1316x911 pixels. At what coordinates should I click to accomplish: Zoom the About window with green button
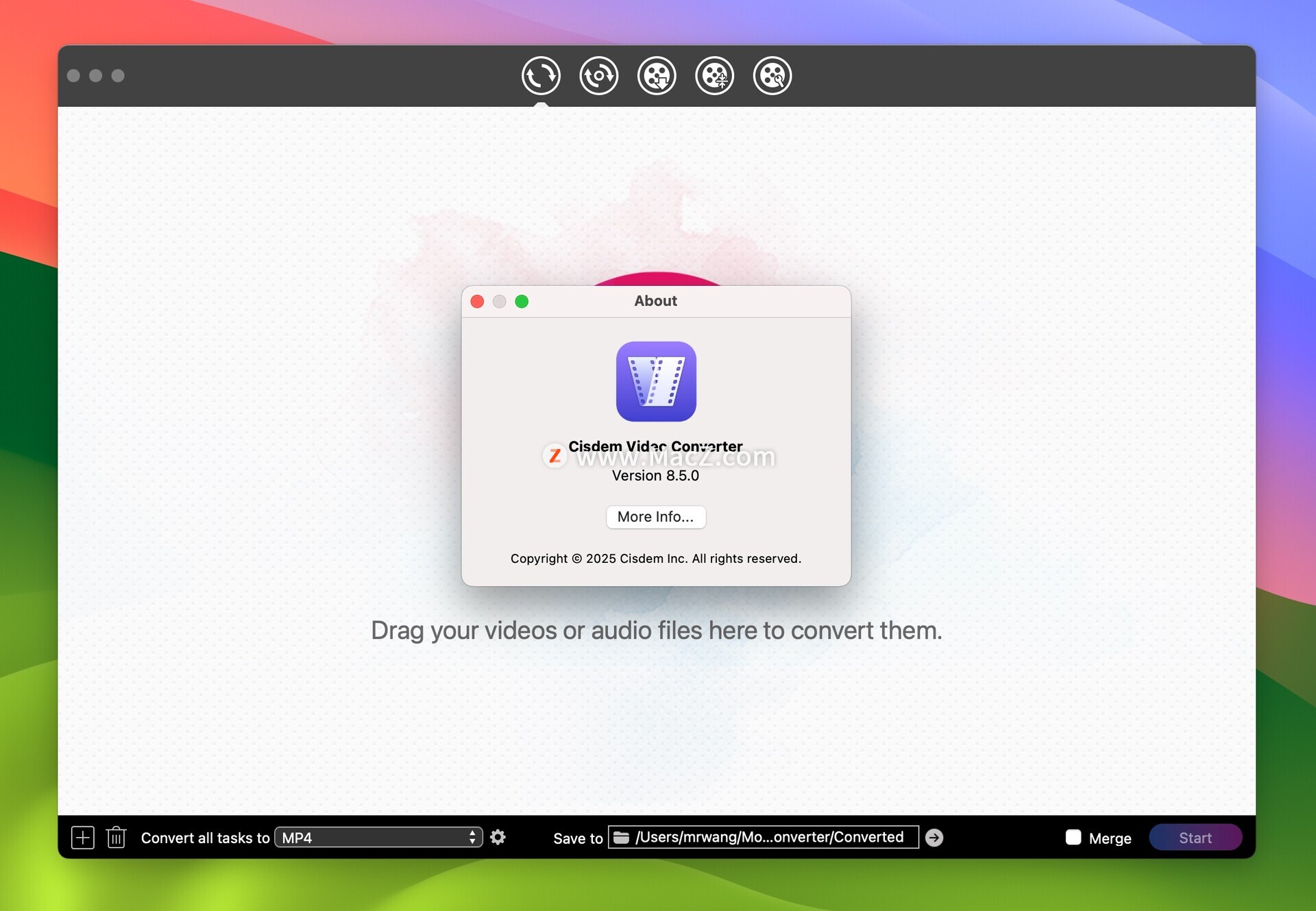coord(522,302)
